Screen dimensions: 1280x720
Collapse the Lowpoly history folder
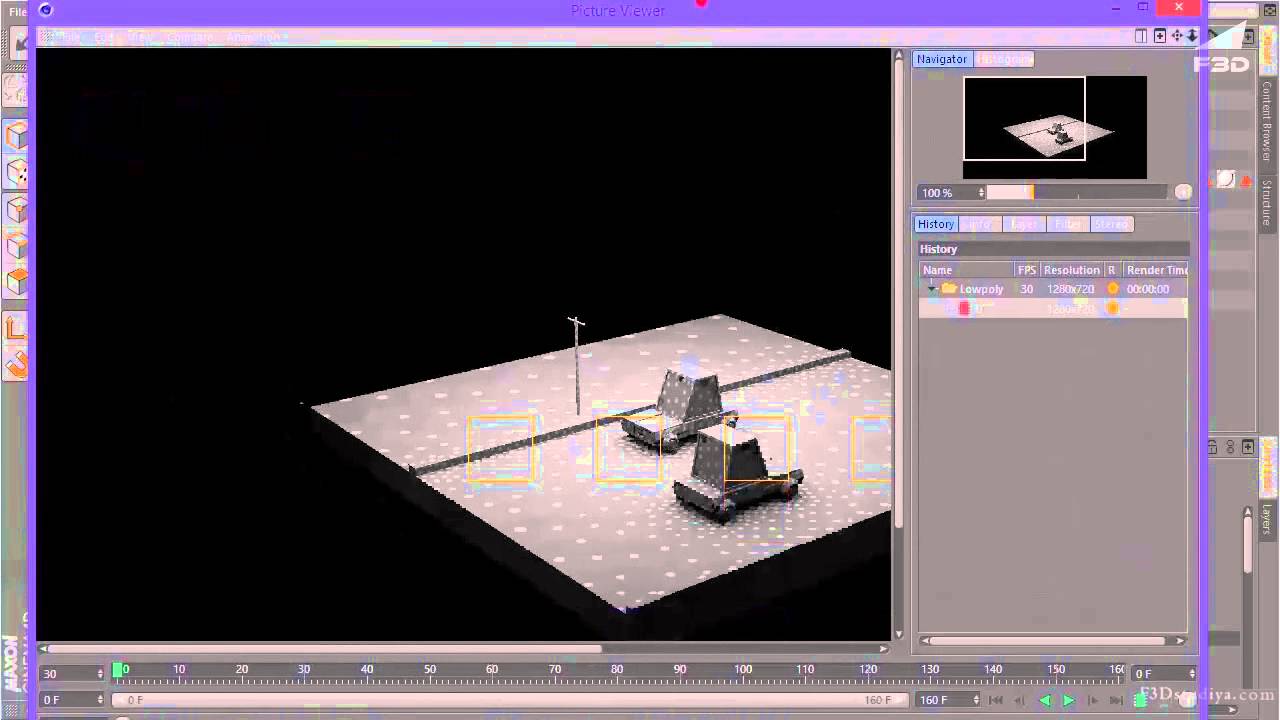(932, 288)
